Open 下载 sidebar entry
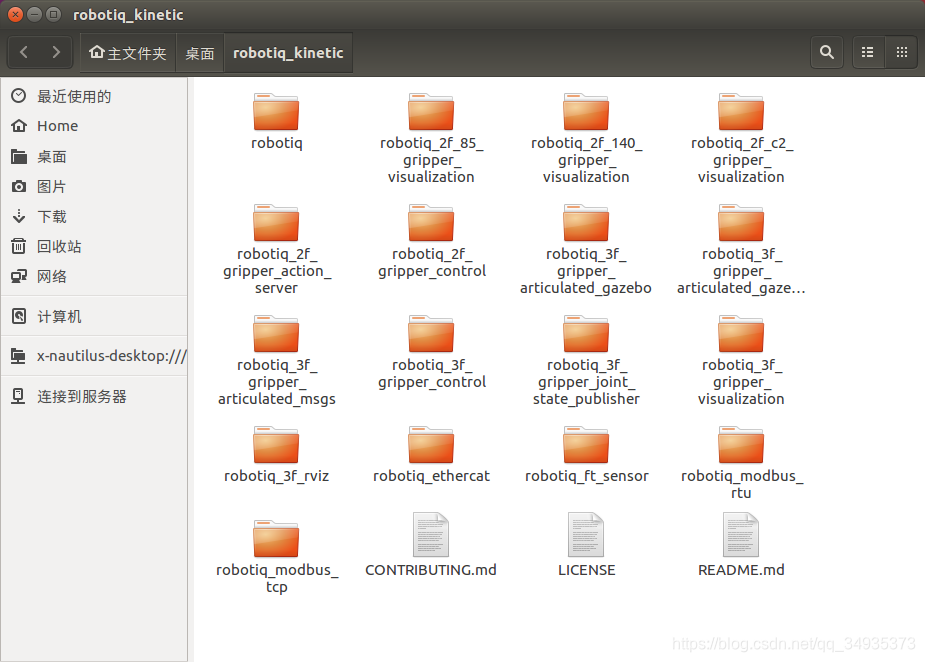The width and height of the screenshot is (925, 662). pyautogui.click(x=94, y=217)
